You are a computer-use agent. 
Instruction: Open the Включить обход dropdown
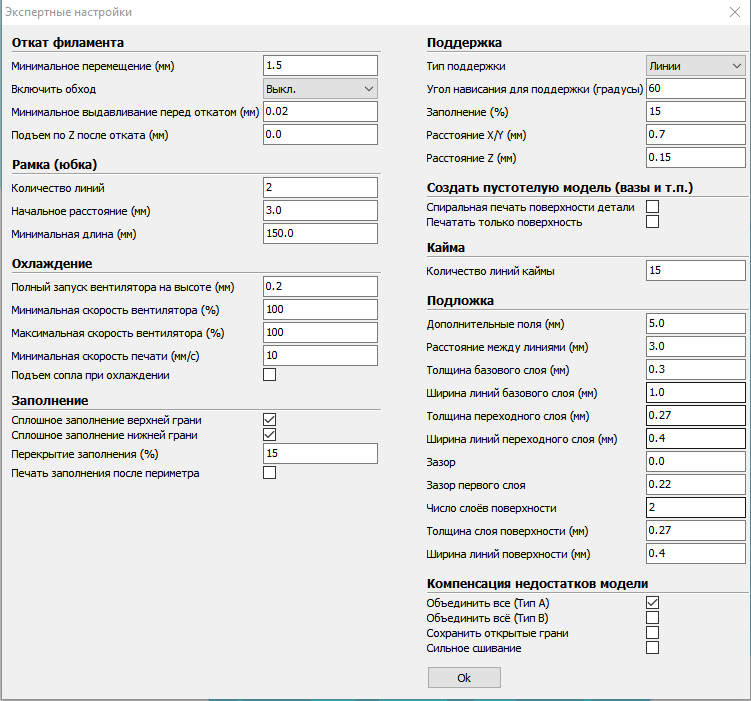coord(320,88)
